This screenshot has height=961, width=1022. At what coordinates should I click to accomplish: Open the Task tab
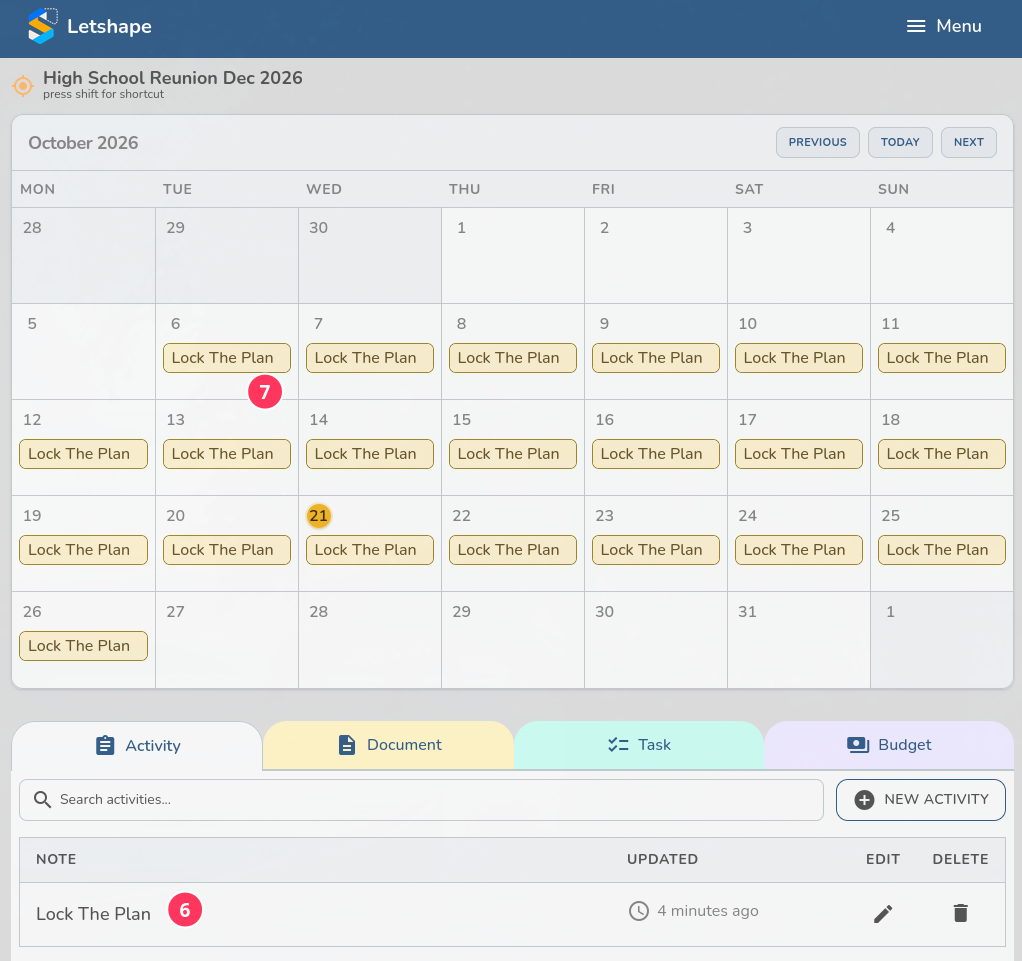pos(639,745)
